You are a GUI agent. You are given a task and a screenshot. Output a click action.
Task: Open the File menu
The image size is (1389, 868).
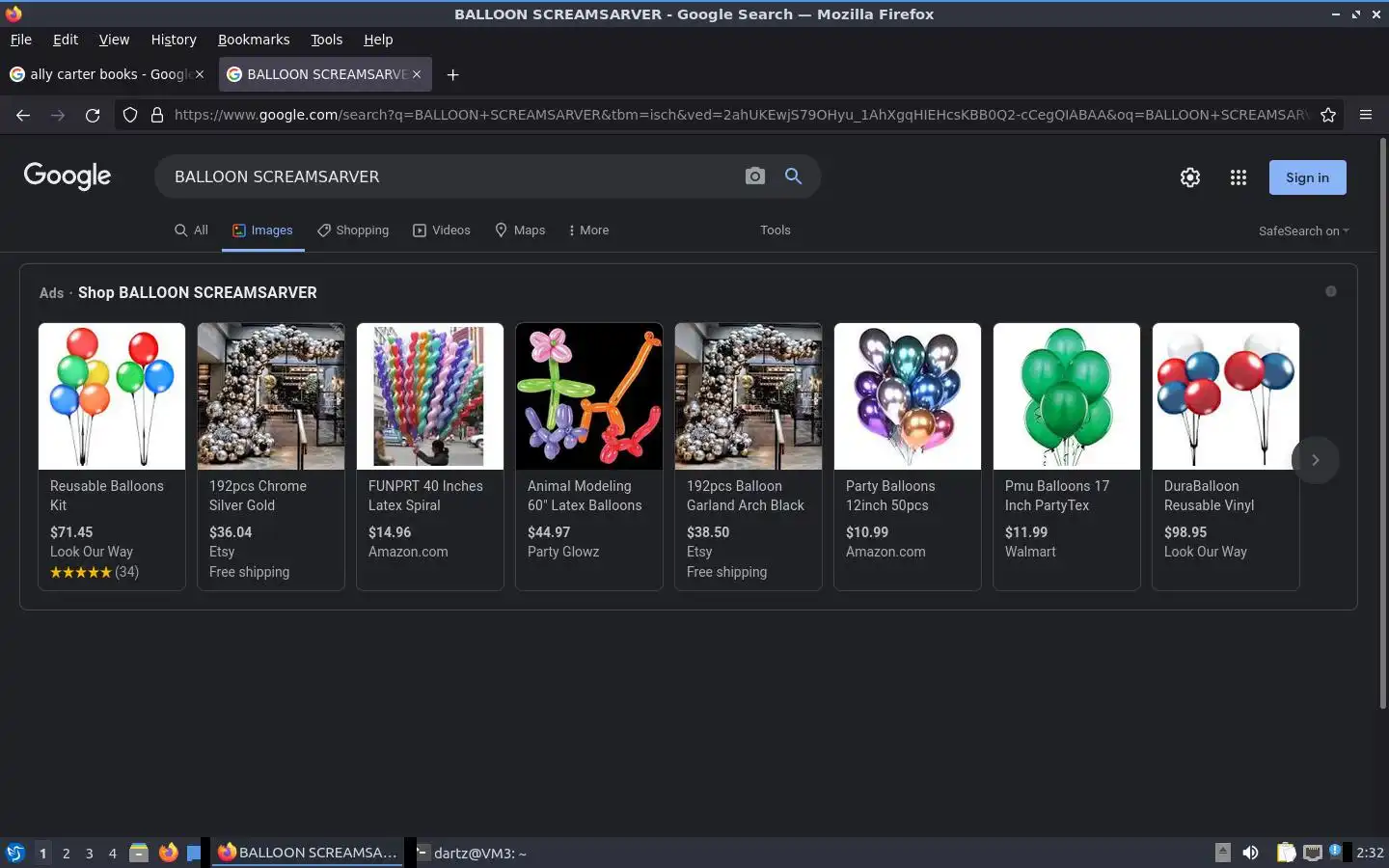pos(20,40)
